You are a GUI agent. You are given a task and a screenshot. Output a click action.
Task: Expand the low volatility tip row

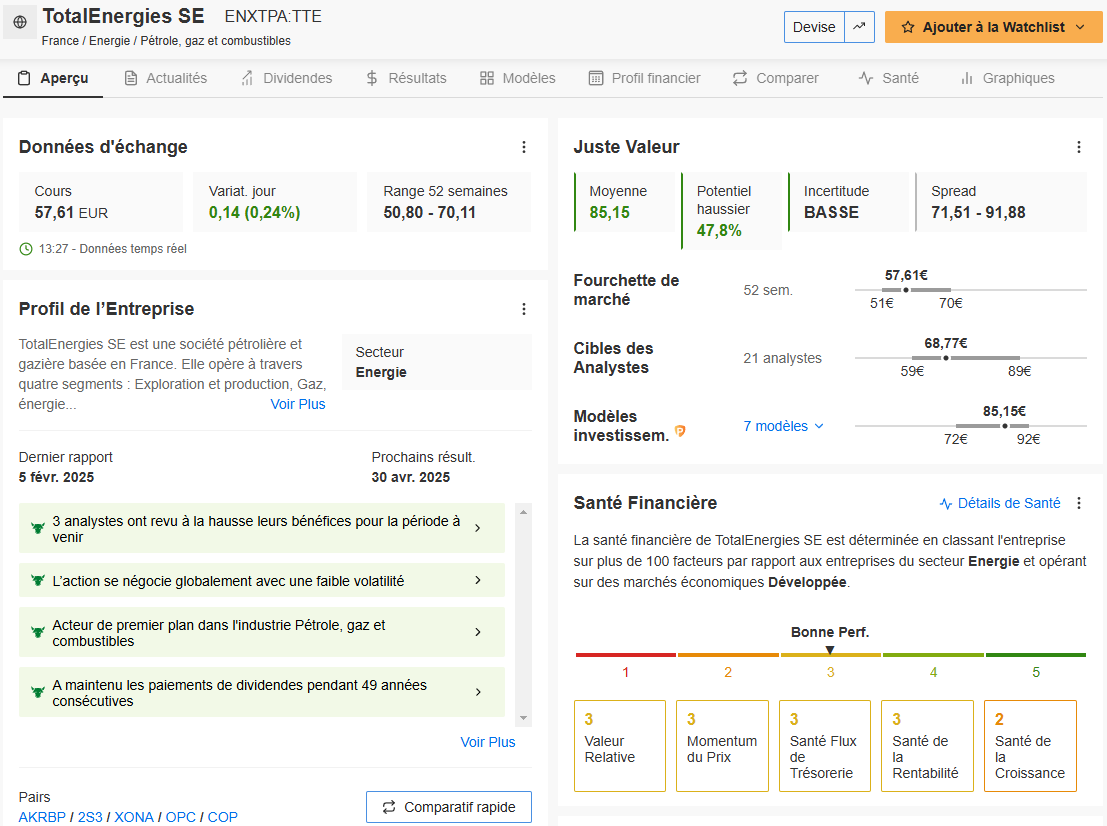tap(261, 580)
